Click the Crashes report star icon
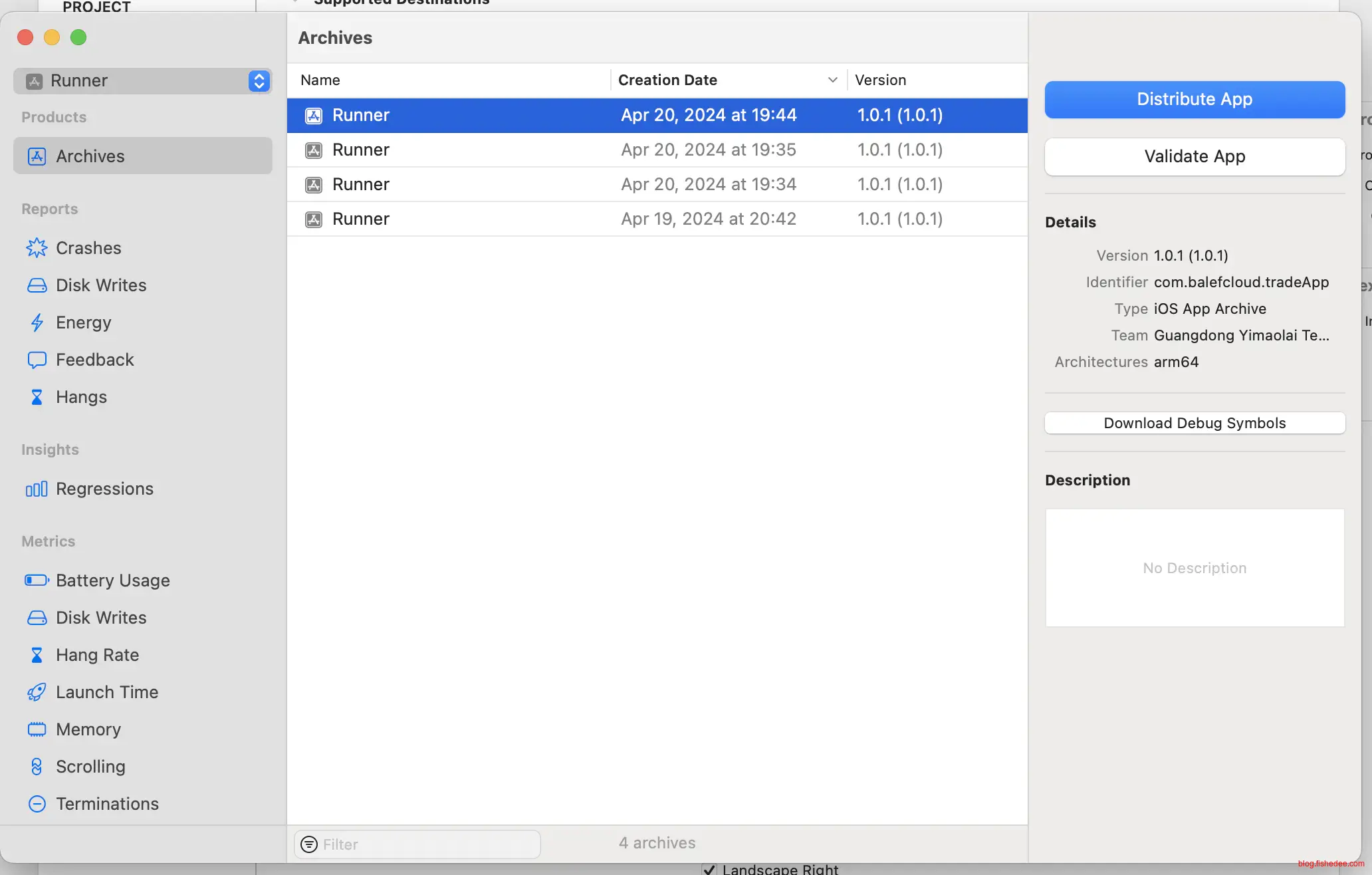 tap(37, 248)
